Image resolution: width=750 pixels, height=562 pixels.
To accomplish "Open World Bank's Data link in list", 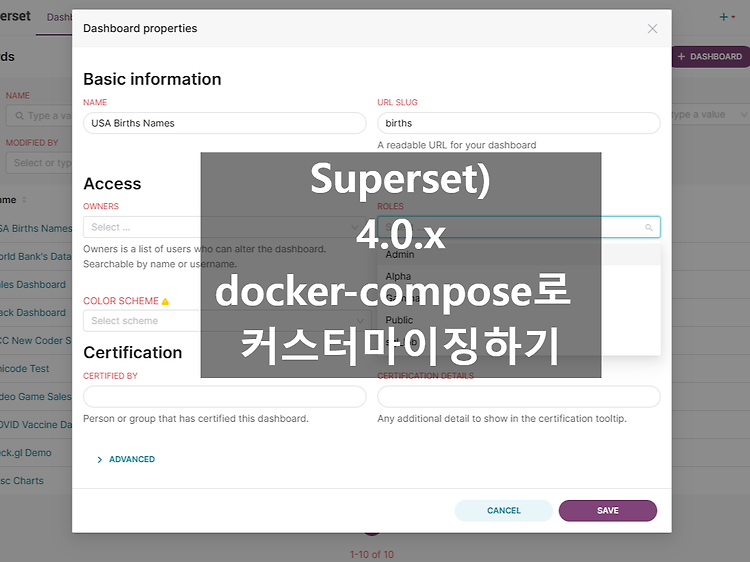I will (x=35, y=256).
